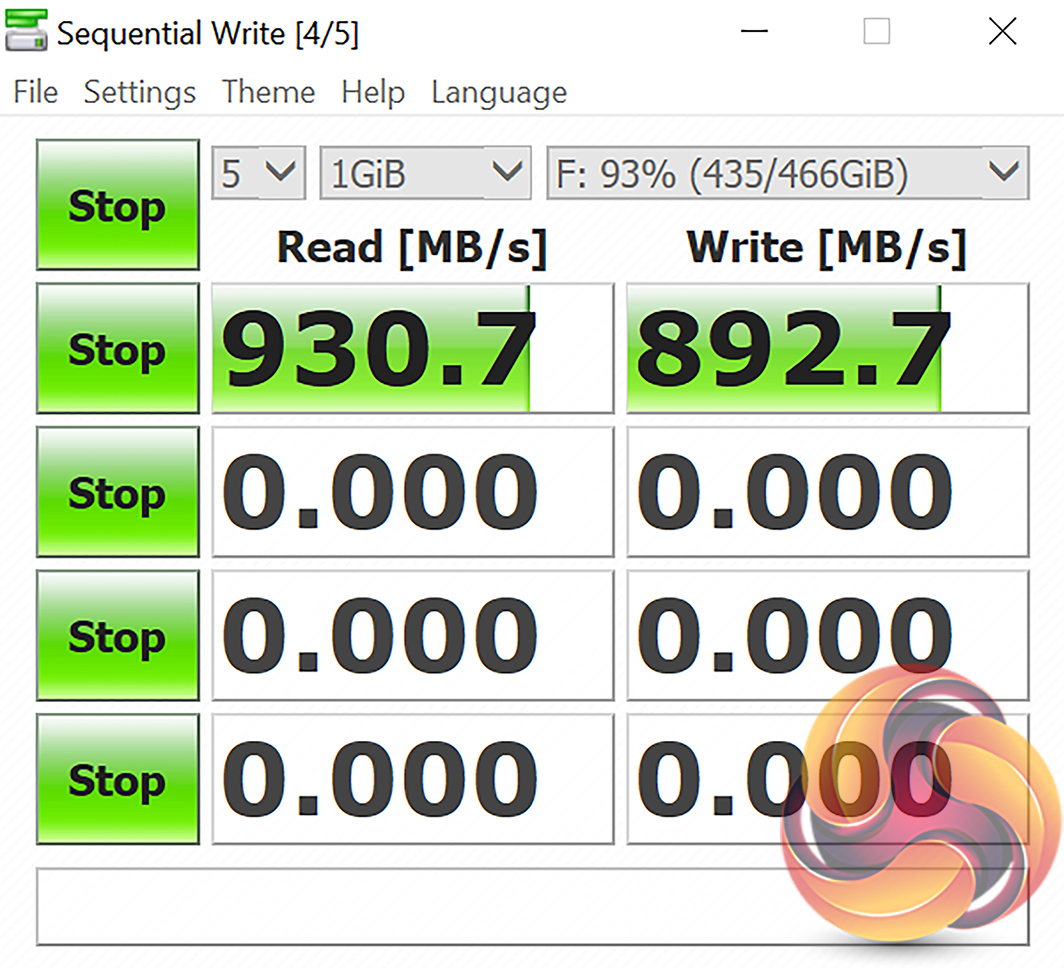Close the Sequential Write window
Image resolution: width=1064 pixels, height=968 pixels.
(x=1002, y=32)
